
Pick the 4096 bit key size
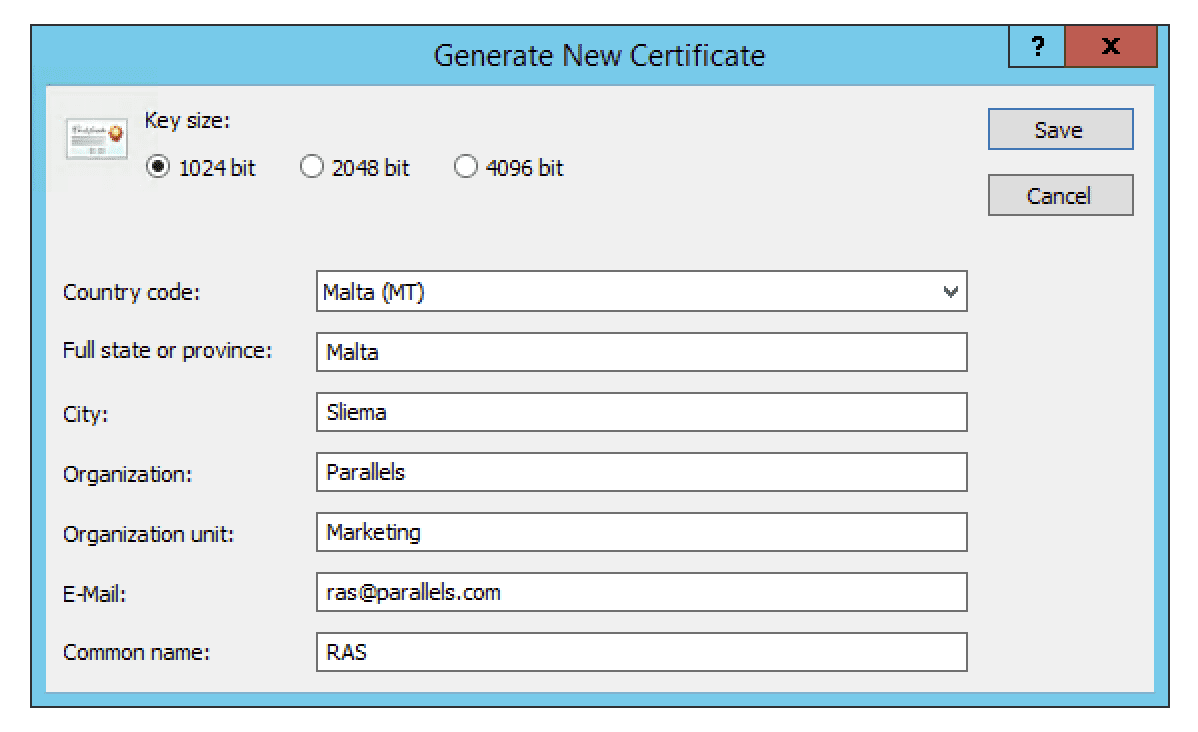(466, 168)
